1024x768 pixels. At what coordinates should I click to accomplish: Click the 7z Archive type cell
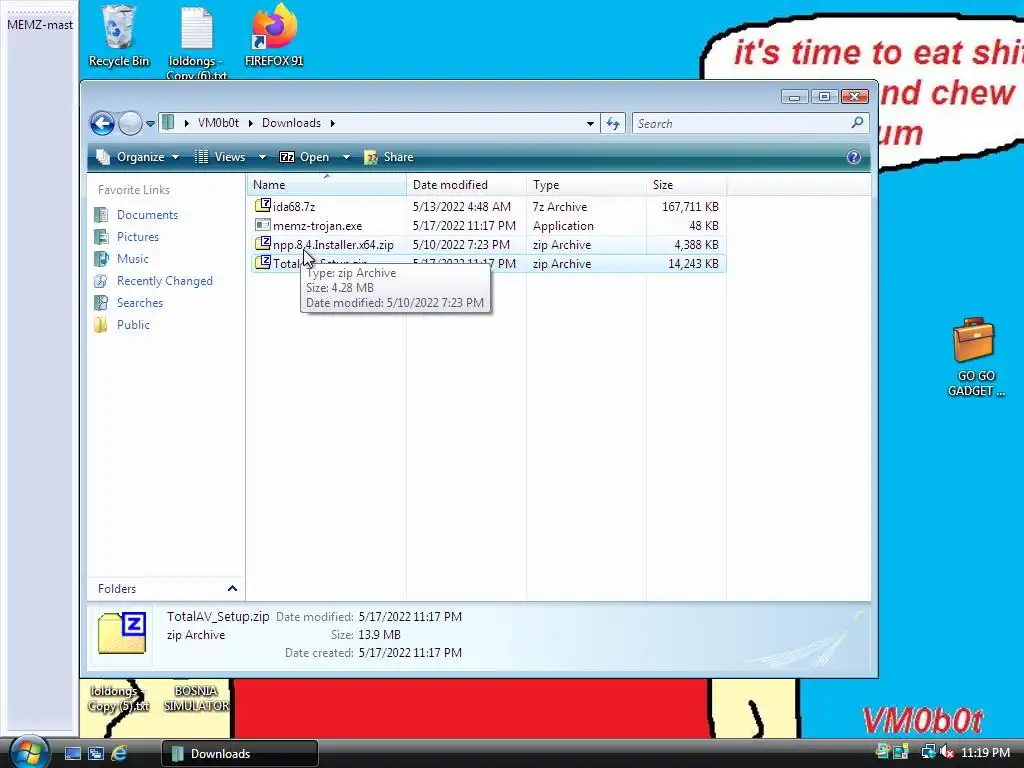click(560, 207)
